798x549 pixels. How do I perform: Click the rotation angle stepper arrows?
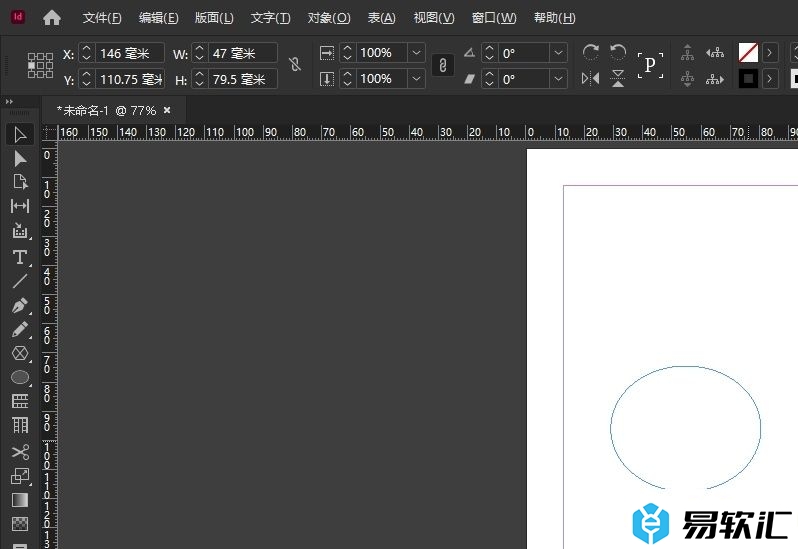point(490,53)
